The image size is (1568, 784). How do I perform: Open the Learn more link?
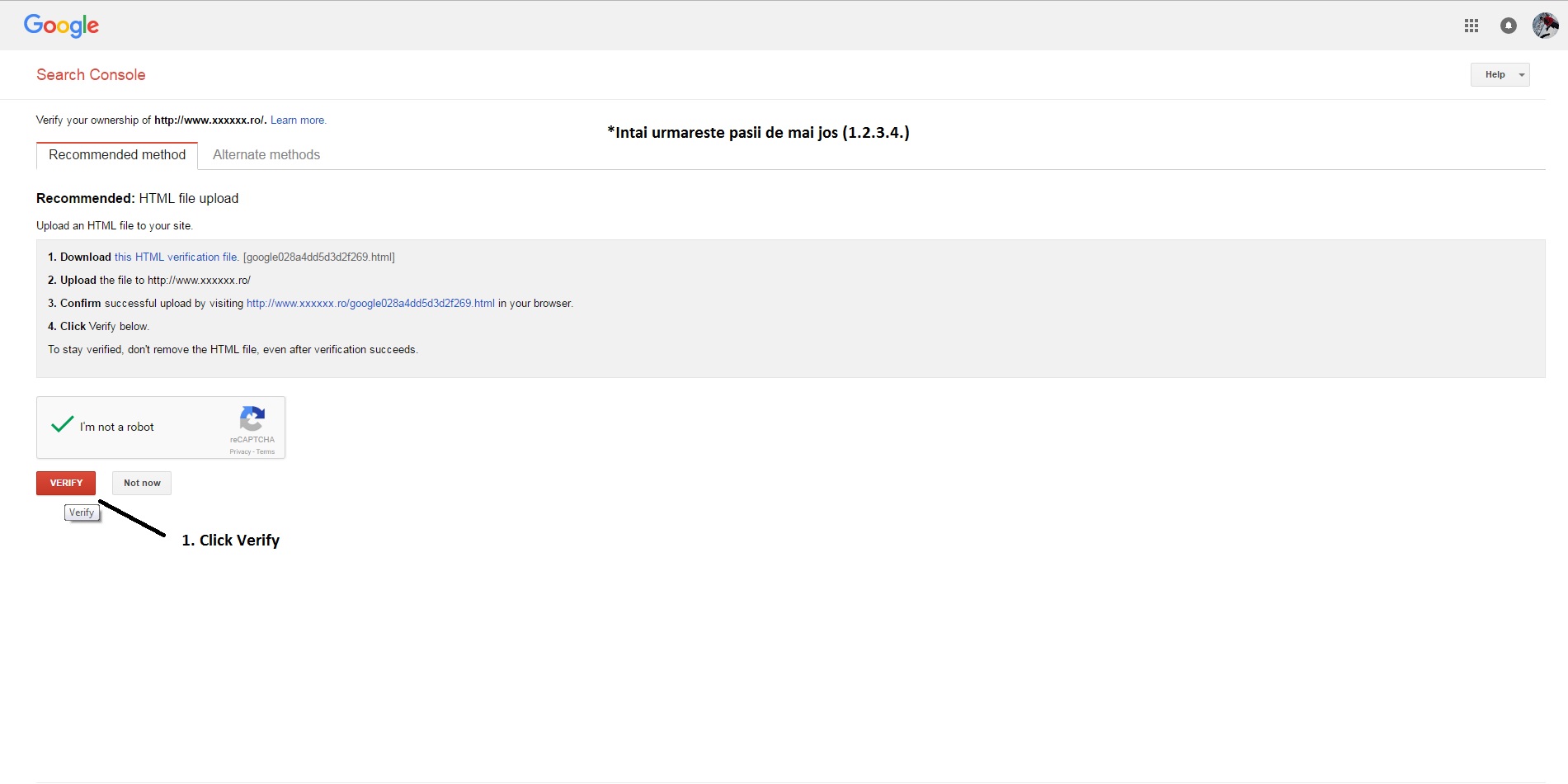pos(298,120)
